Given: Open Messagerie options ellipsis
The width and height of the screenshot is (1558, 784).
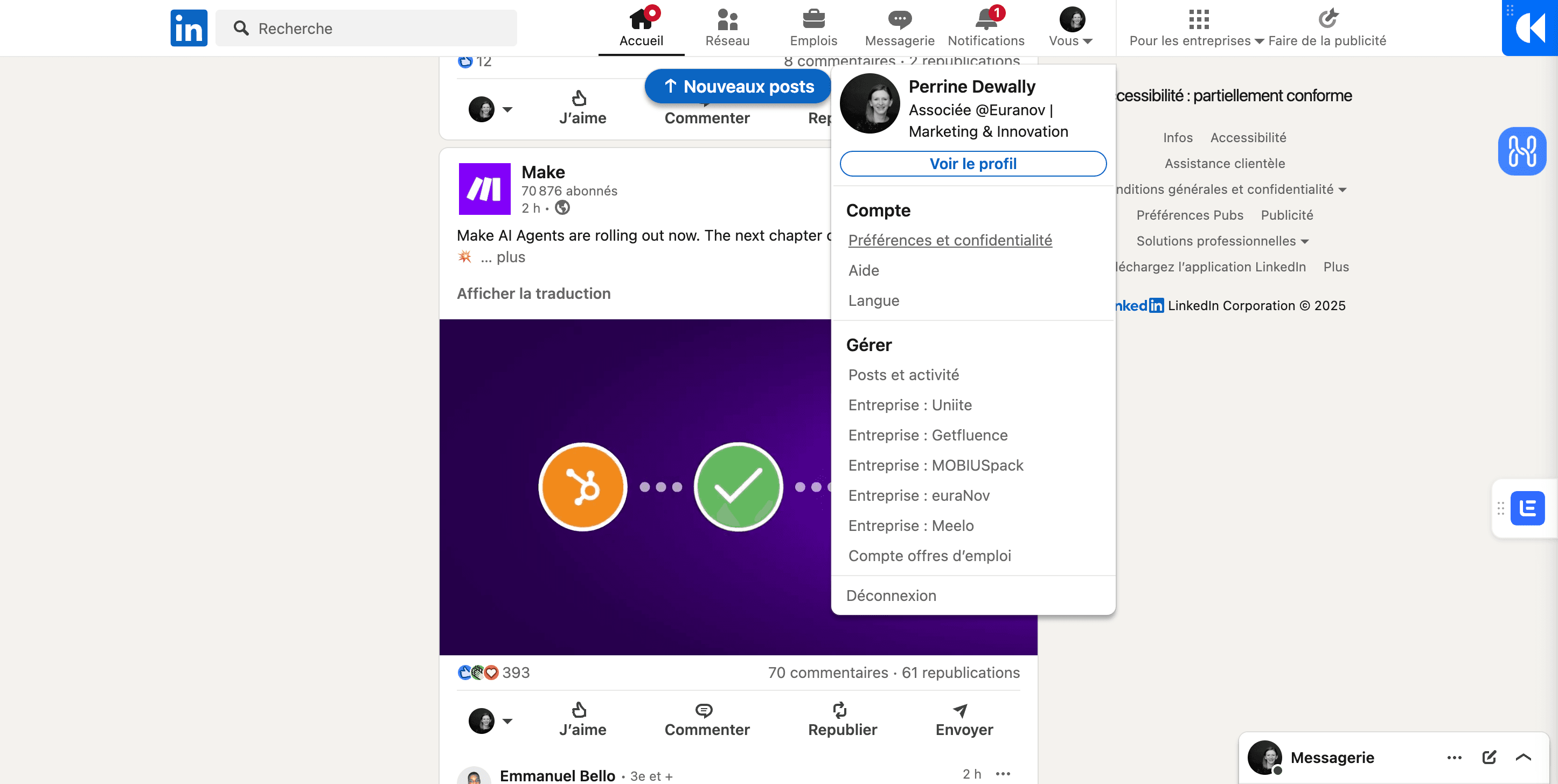Looking at the screenshot, I should 1454,758.
